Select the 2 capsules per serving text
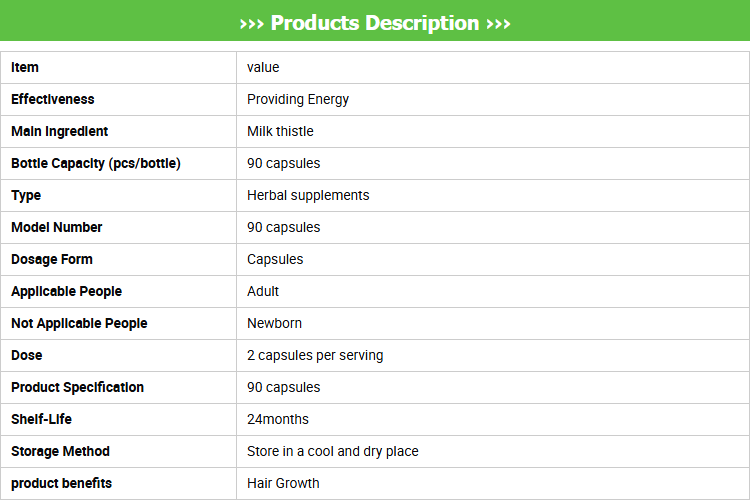 [315, 355]
